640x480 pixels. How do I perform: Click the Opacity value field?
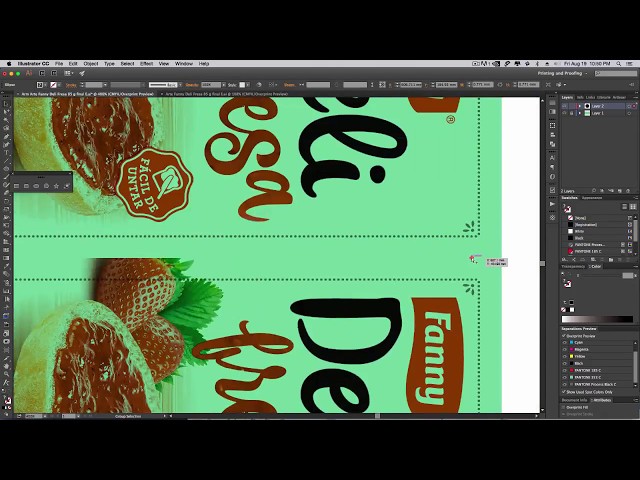click(211, 85)
